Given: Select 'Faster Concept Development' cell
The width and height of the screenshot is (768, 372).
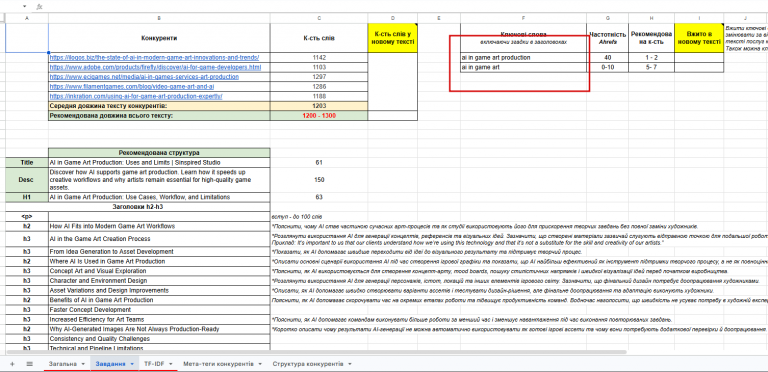Looking at the screenshot, I should 159,309.
